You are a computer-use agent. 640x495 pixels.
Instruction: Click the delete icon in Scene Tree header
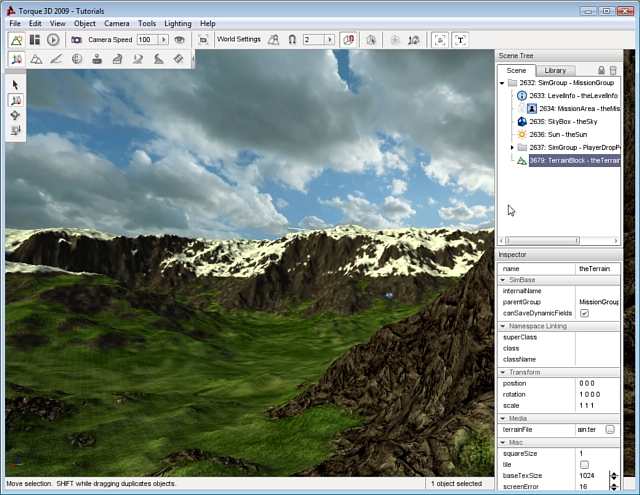[614, 70]
